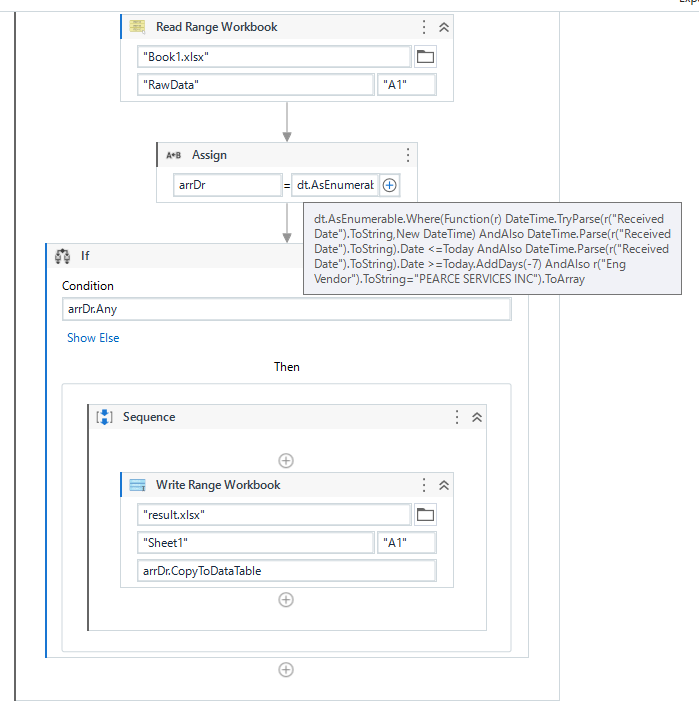Browse for file next to "result.xlsx"
Viewport: 699px width, 704px height.
pos(425,515)
